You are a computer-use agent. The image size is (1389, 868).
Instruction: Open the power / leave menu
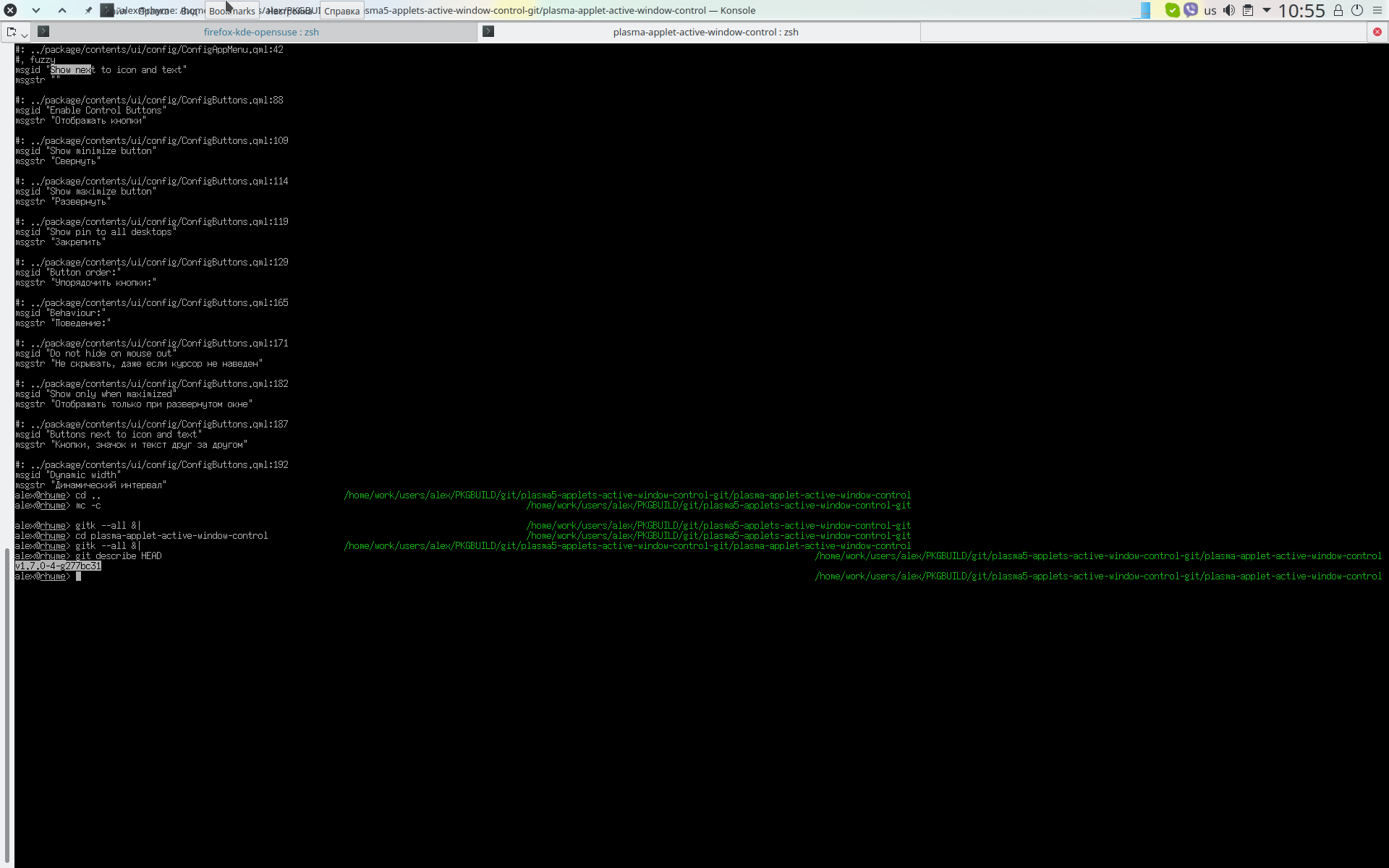[1357, 10]
